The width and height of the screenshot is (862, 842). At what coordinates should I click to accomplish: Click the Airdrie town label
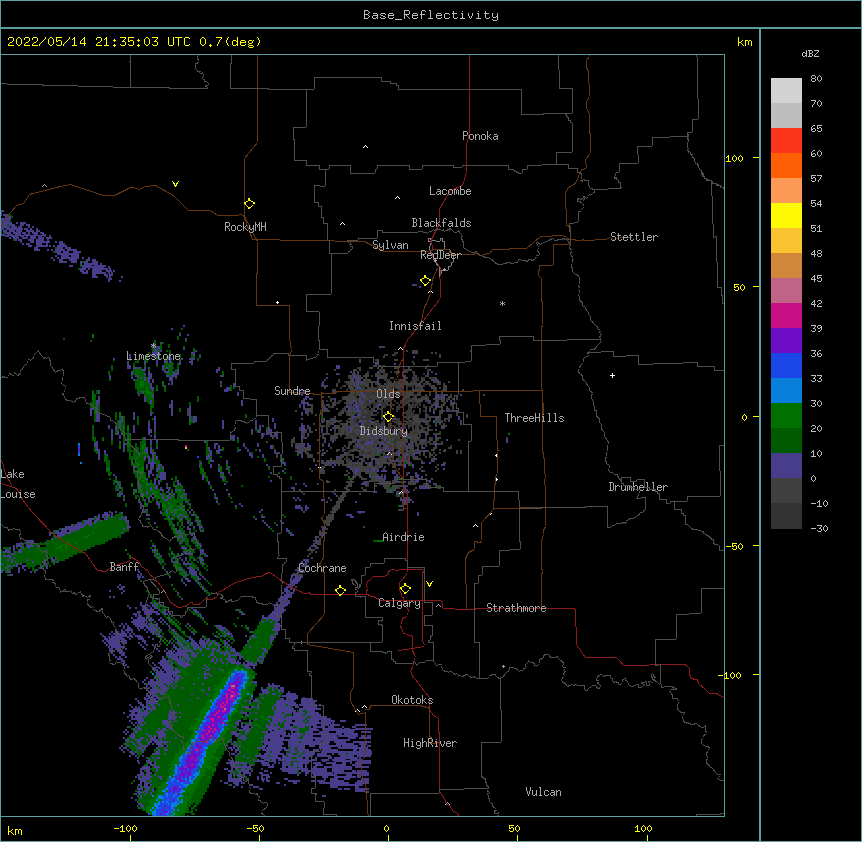pos(403,537)
